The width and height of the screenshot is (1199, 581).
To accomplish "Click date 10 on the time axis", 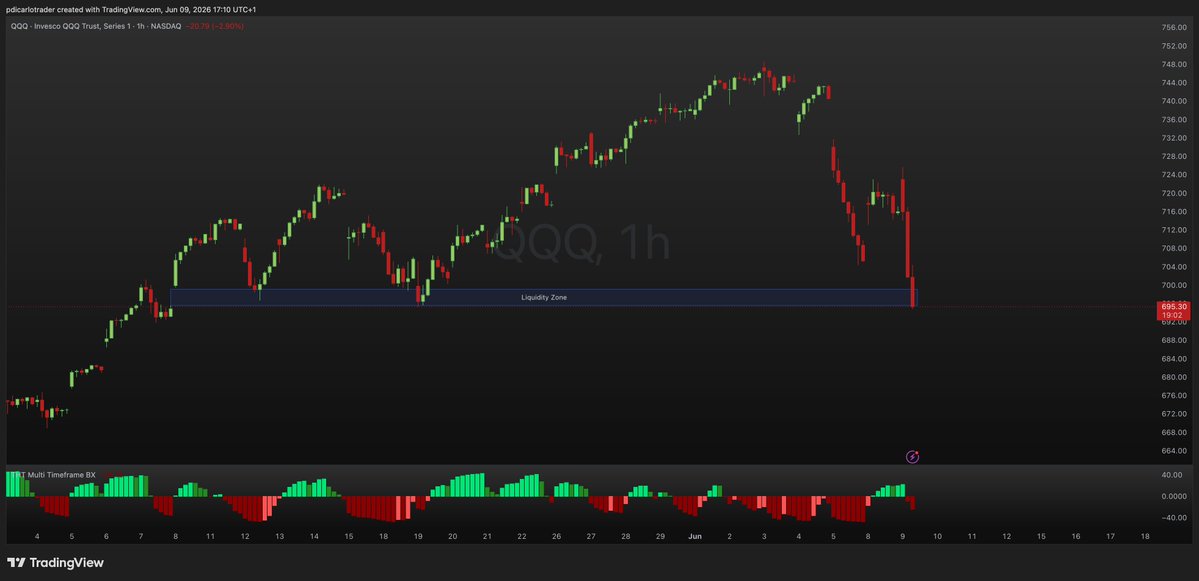I will [x=937, y=537].
